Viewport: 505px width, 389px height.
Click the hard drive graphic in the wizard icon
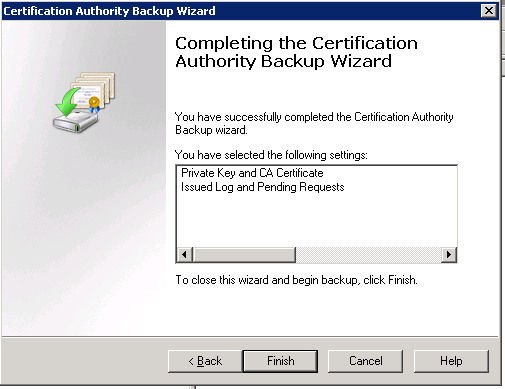(76, 122)
